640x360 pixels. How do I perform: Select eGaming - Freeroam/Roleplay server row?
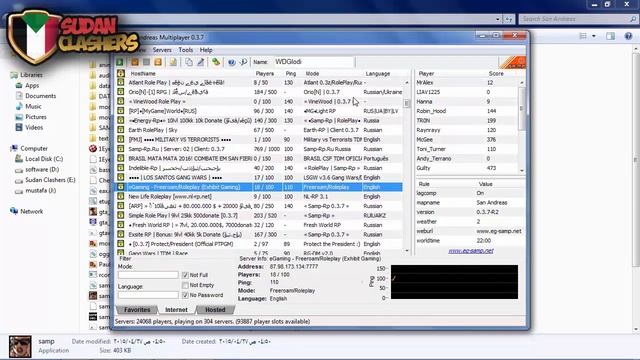pyautogui.click(x=260, y=187)
